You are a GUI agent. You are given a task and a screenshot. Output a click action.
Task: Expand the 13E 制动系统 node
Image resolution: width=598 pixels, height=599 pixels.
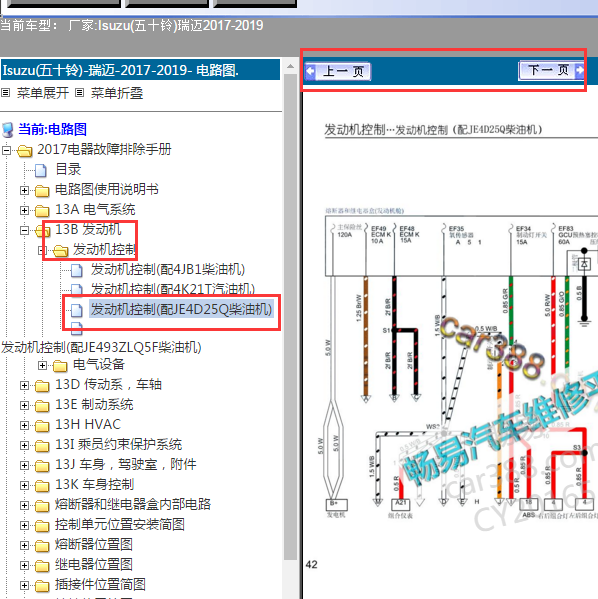click(24, 405)
